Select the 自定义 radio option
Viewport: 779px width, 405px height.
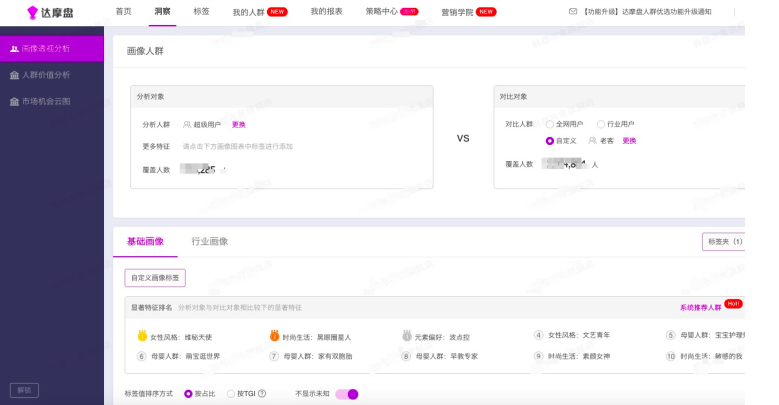[550, 141]
